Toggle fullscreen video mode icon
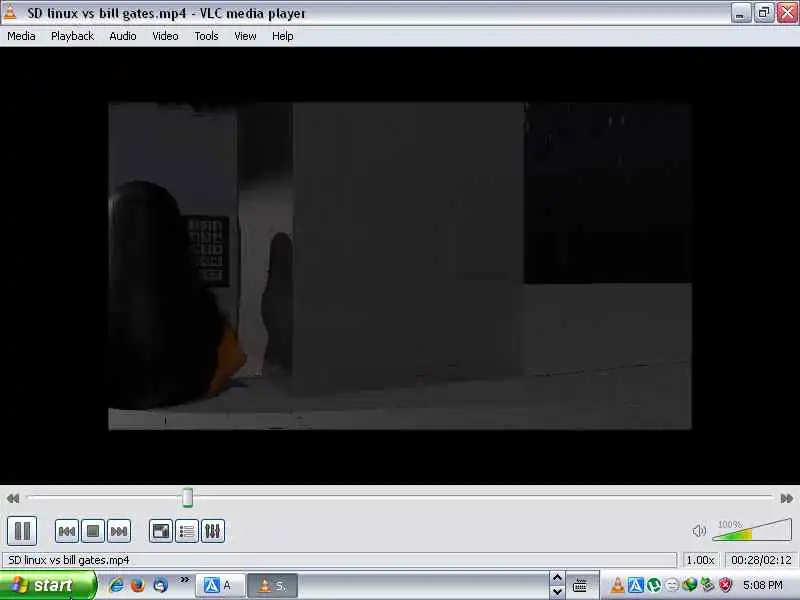The height and width of the screenshot is (600, 800). (161, 532)
